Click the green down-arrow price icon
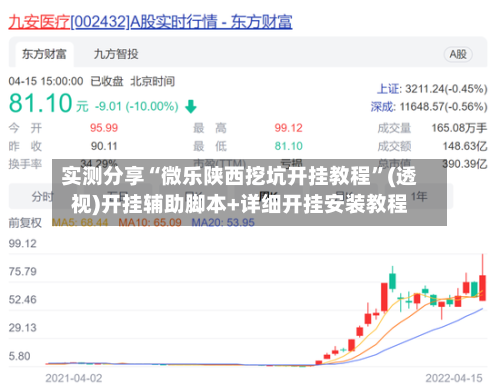Viewport: 500px width, 385px height. (x=191, y=107)
